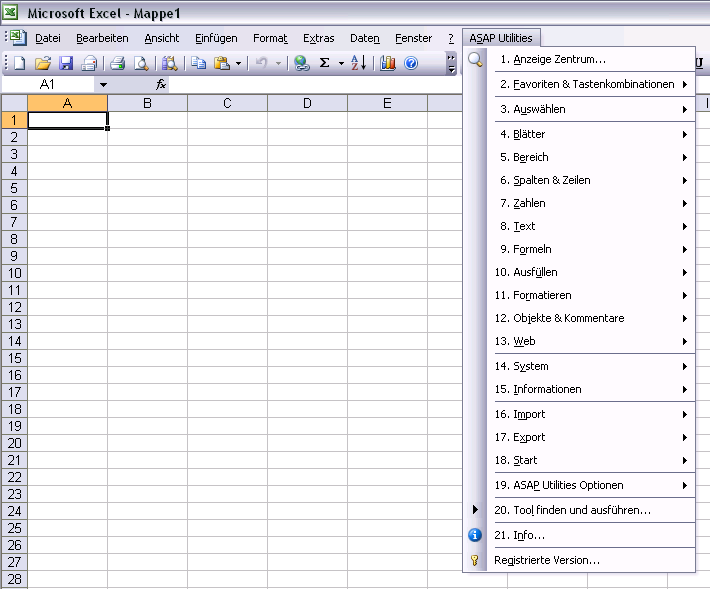Click the Print Preview icon

(141, 63)
